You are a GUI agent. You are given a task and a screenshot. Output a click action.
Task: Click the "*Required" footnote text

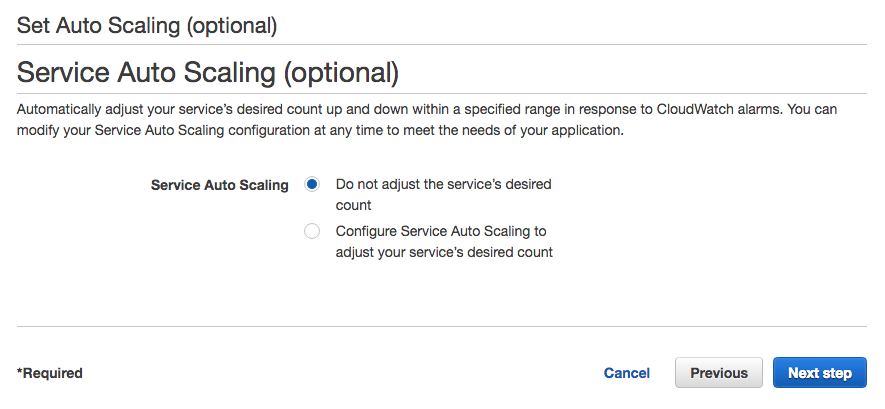tap(50, 373)
